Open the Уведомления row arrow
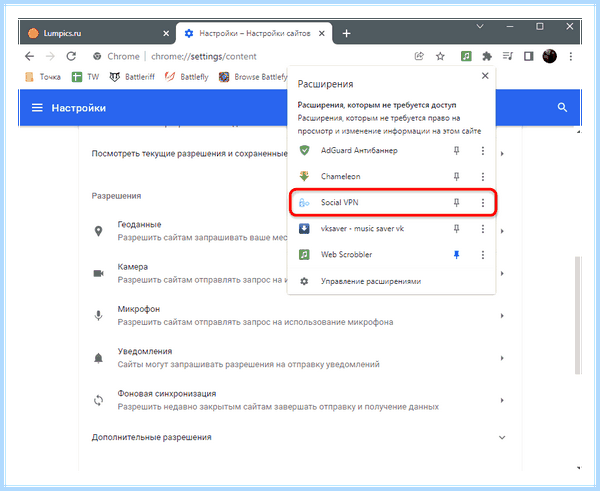This screenshot has height=491, width=600. pos(502,358)
